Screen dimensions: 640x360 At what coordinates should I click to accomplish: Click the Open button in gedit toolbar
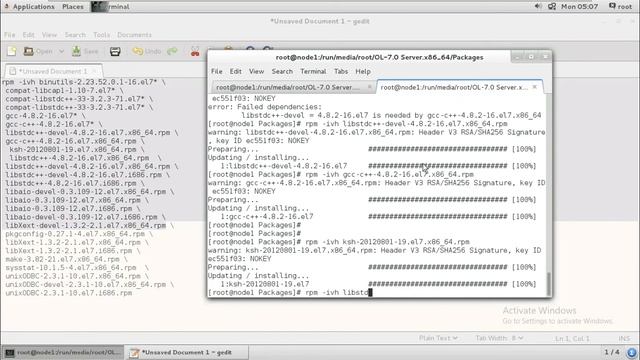(x=38, y=51)
